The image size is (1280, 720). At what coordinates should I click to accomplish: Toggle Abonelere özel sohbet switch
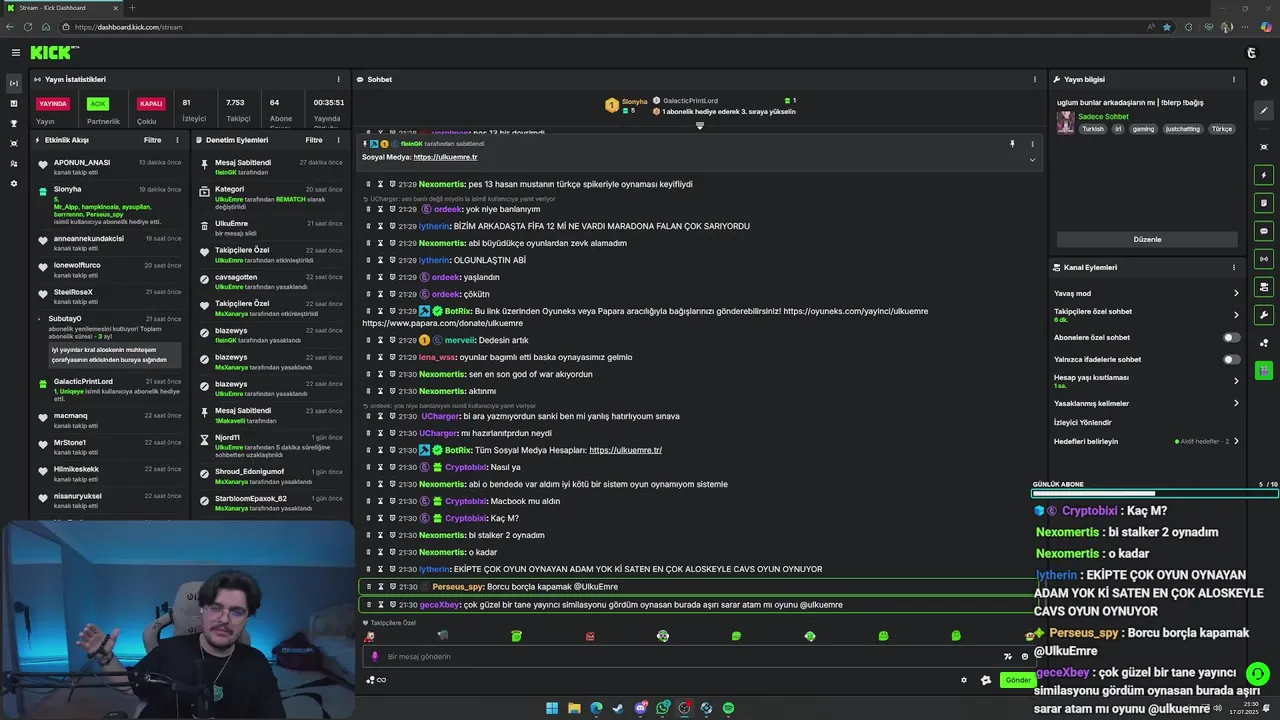[x=1231, y=338]
